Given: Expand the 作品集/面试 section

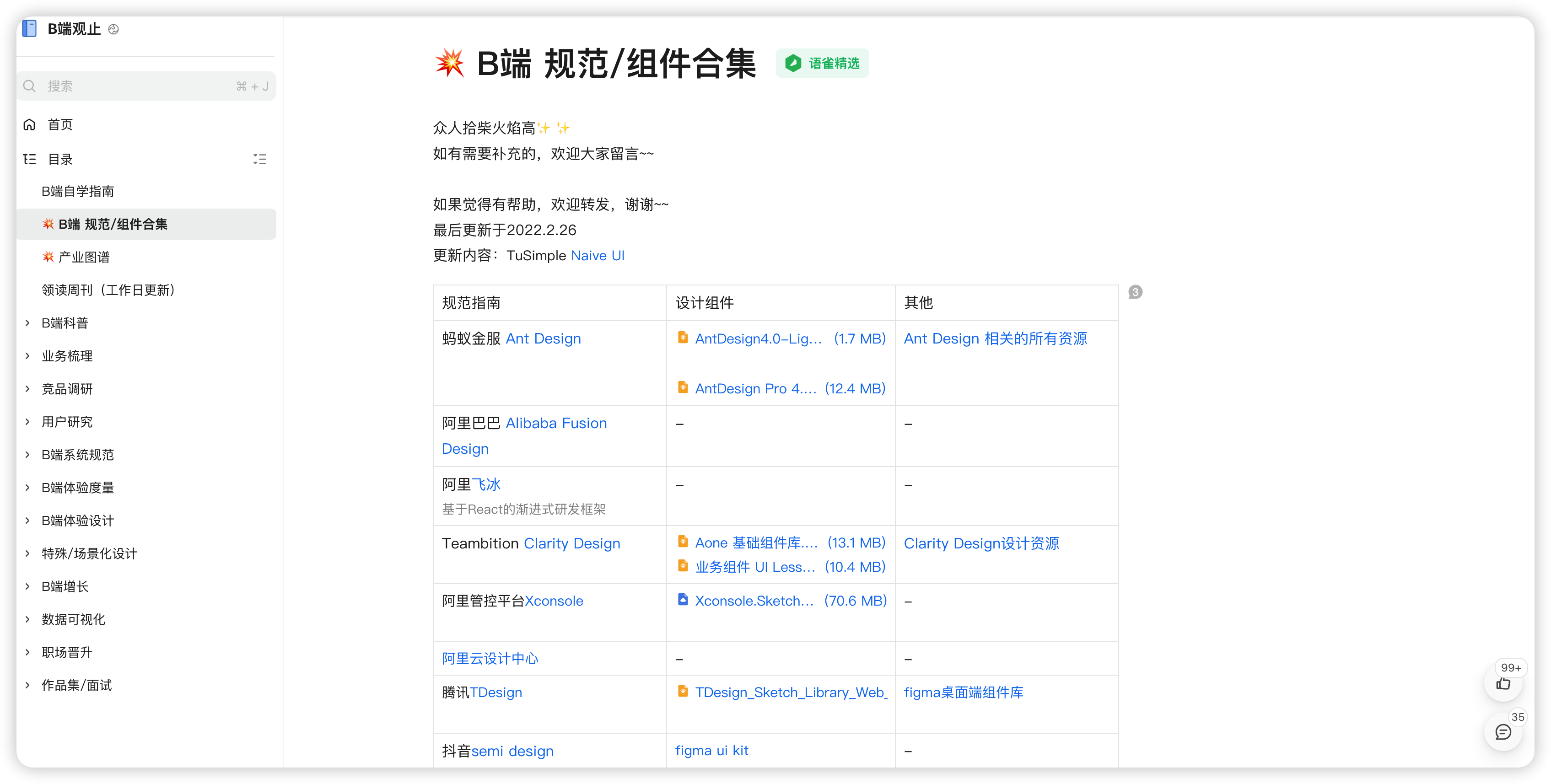Looking at the screenshot, I should (x=28, y=685).
